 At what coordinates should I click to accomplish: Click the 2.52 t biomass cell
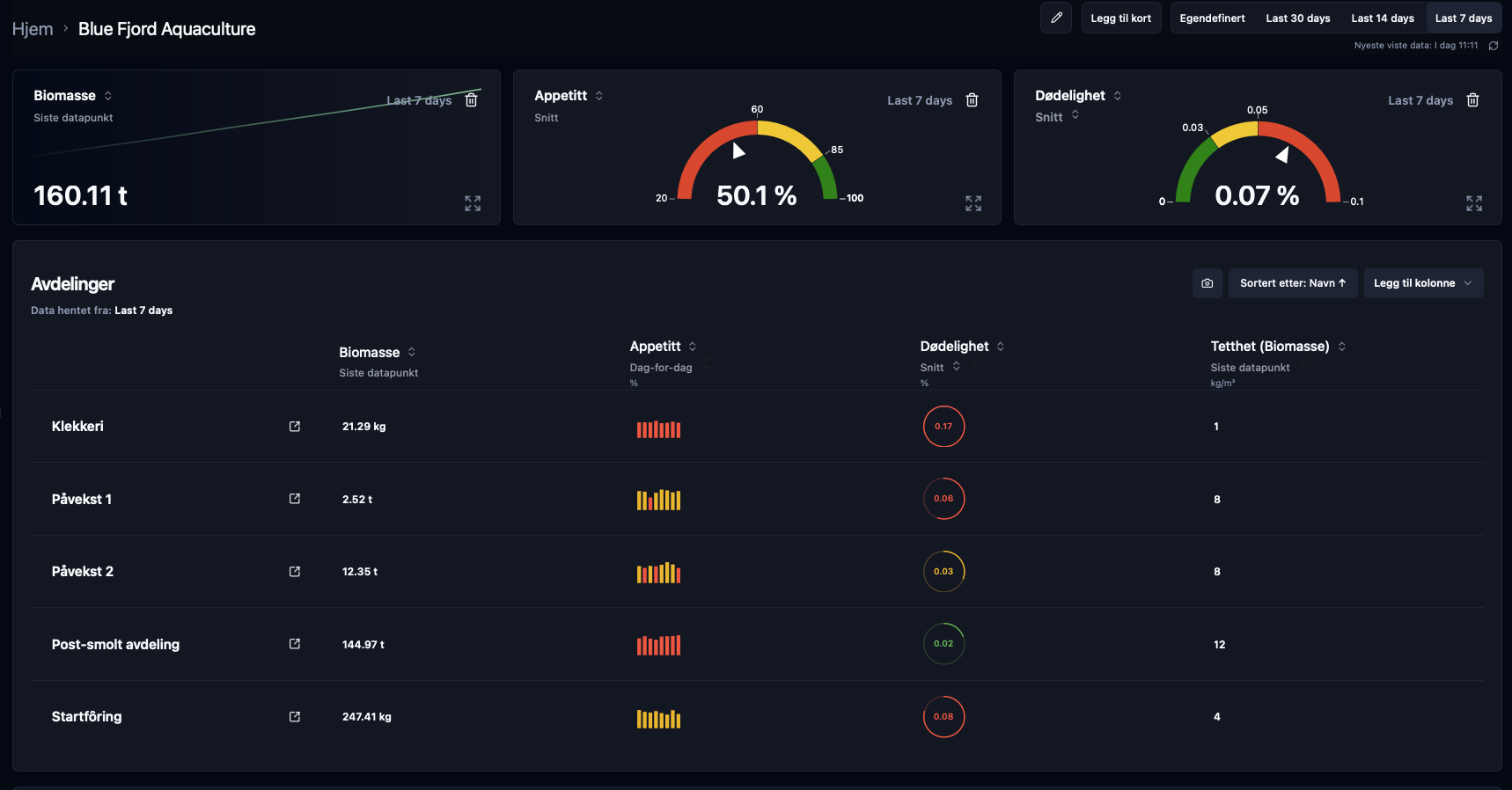coord(357,499)
